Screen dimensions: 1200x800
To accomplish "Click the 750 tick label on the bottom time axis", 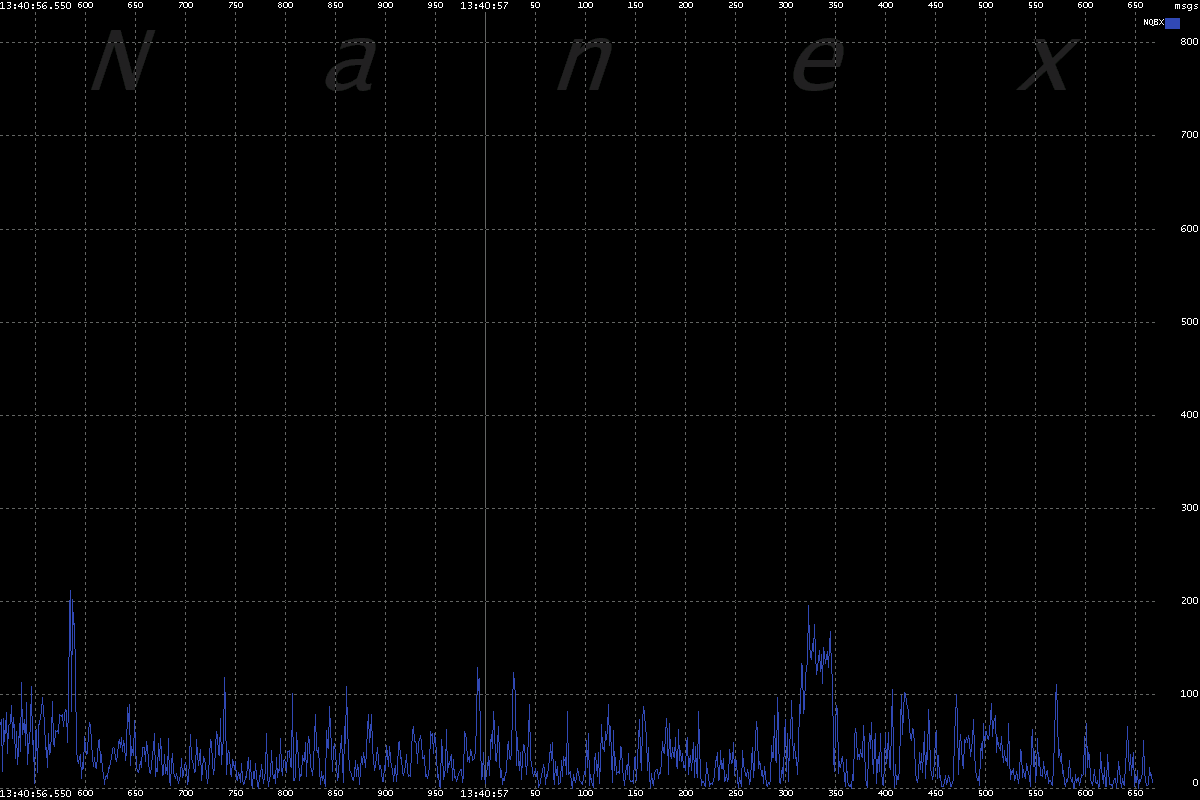I will pyautogui.click(x=235, y=793).
